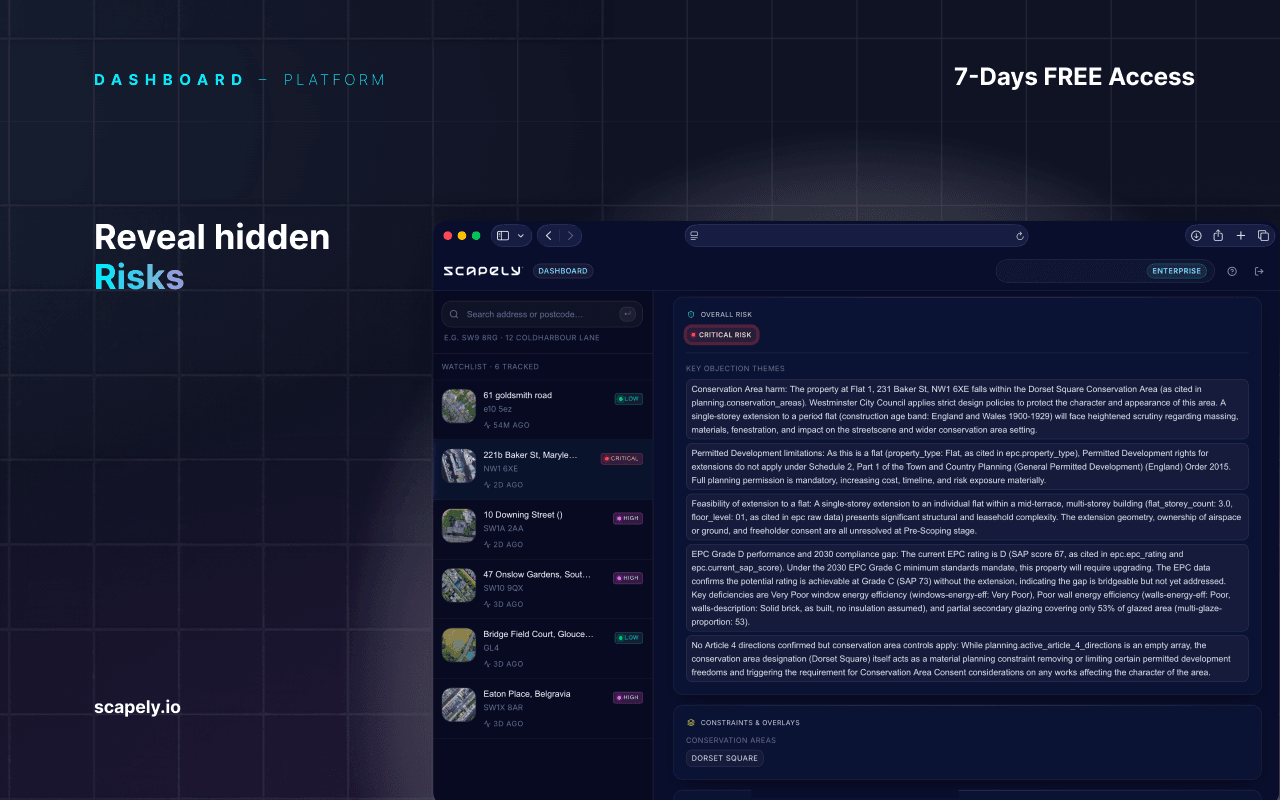Toggle the browser sidebar panel icon
Image resolution: width=1280 pixels, height=800 pixels.
tap(503, 236)
